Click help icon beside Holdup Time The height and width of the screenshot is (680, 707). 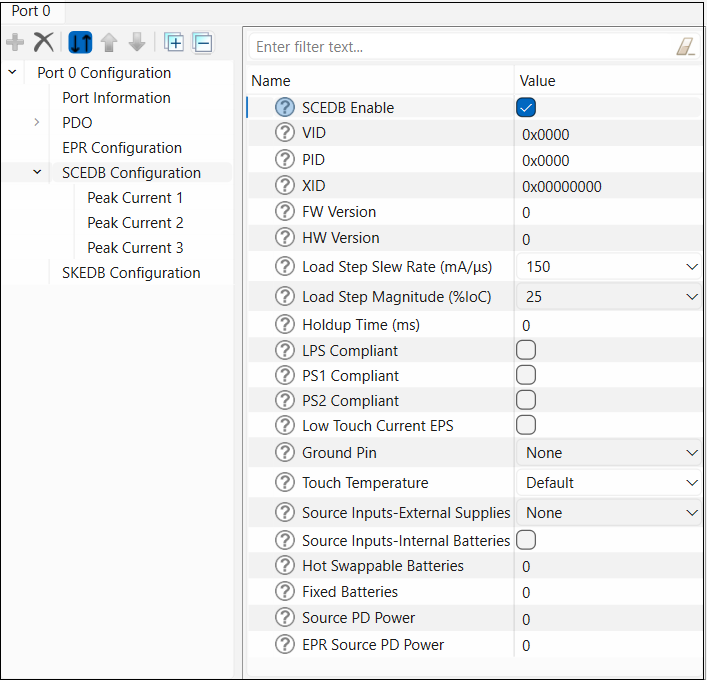[285, 325]
